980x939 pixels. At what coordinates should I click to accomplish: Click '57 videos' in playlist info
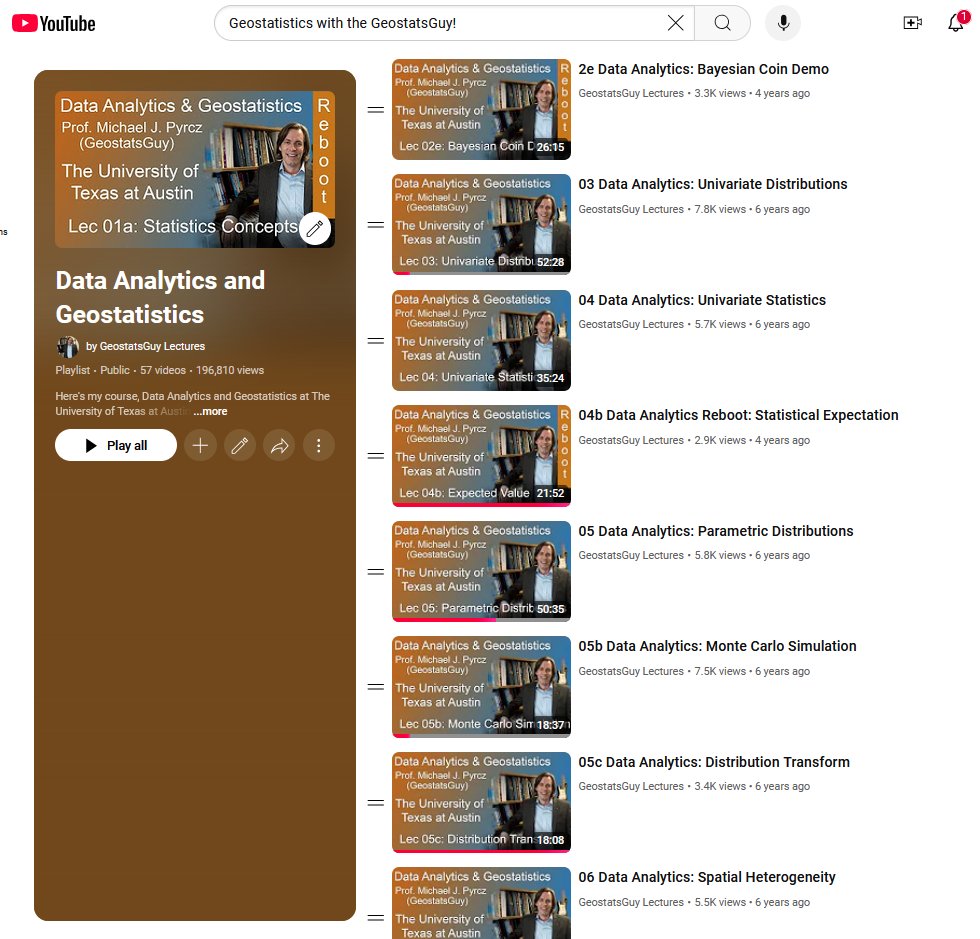click(162, 370)
